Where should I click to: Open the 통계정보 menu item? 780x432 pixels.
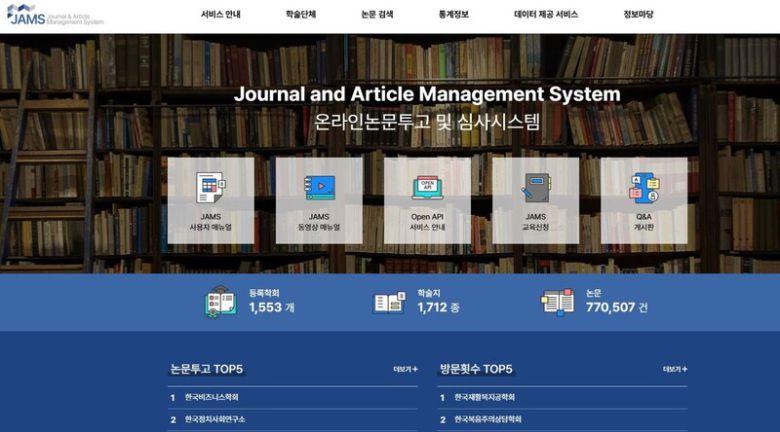click(x=453, y=15)
